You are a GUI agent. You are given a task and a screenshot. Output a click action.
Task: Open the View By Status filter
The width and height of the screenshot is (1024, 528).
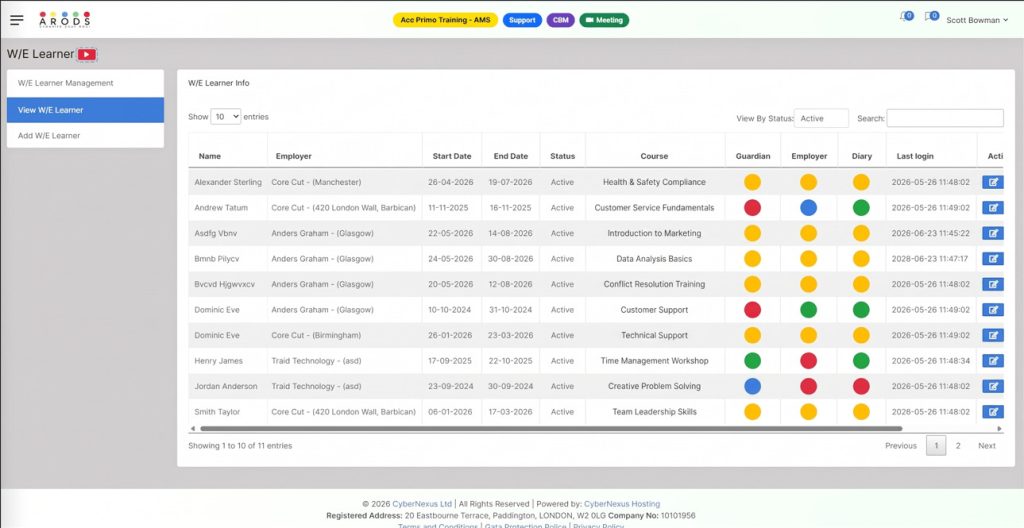821,118
